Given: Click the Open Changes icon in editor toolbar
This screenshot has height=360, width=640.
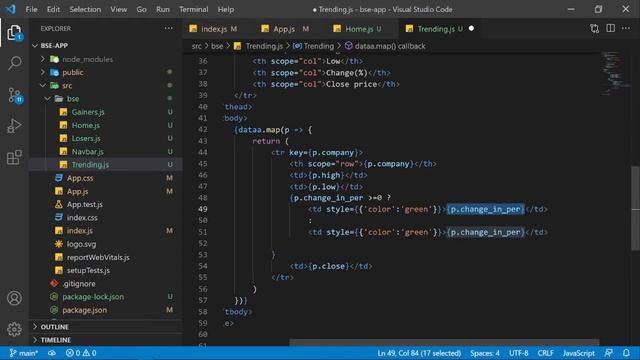Looking at the screenshot, I should coord(595,29).
